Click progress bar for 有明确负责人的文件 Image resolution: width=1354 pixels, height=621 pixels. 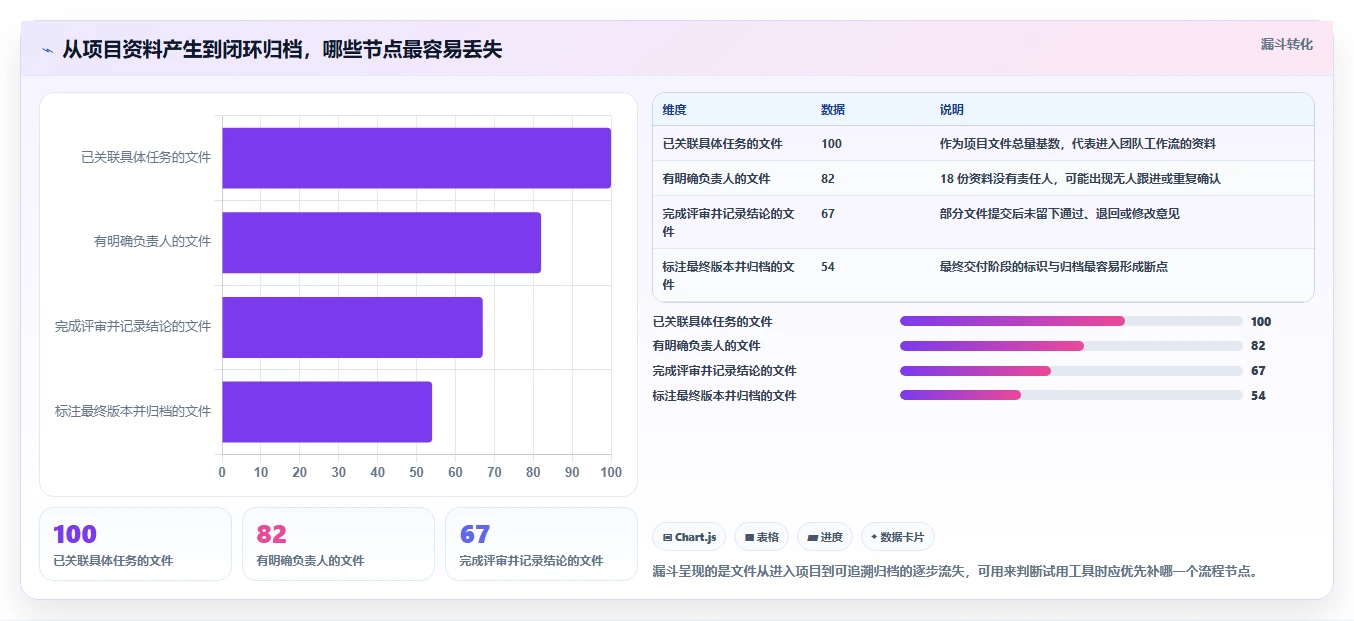tap(1071, 346)
